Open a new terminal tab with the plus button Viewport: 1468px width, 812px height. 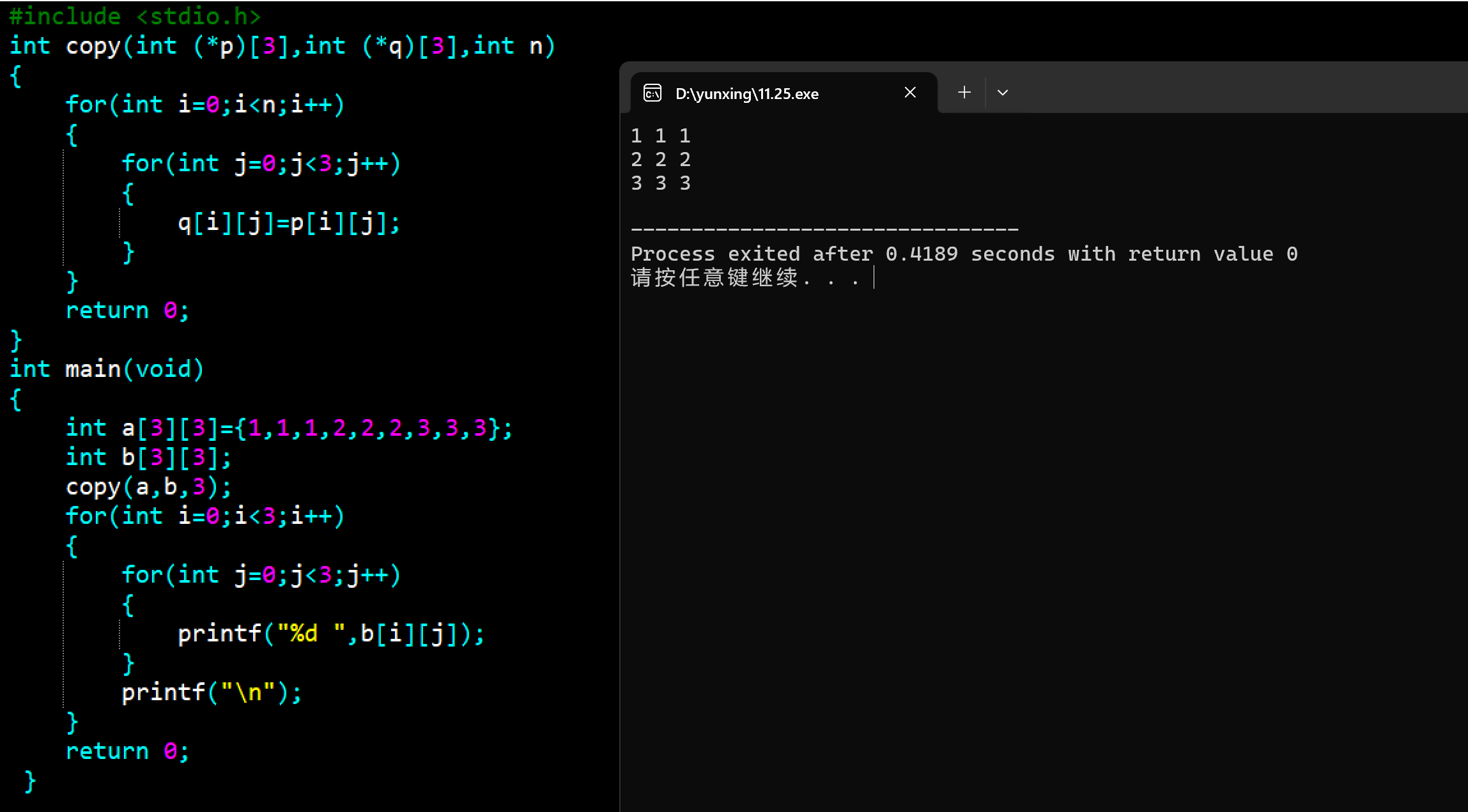point(964,93)
